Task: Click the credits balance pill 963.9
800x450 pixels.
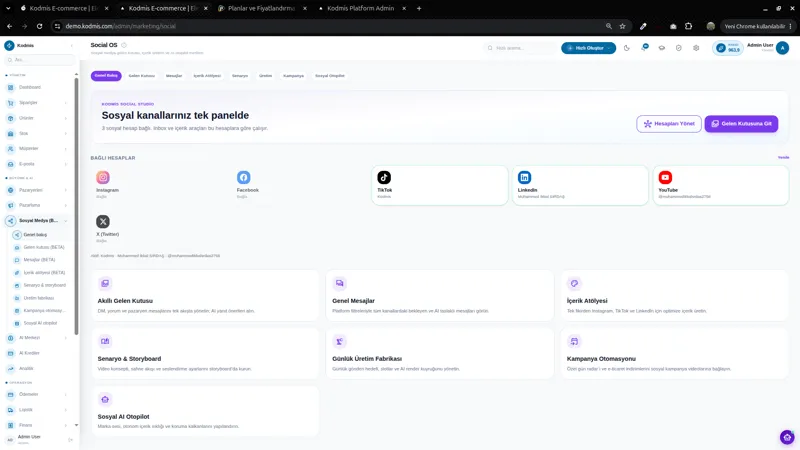Action: (x=728, y=48)
